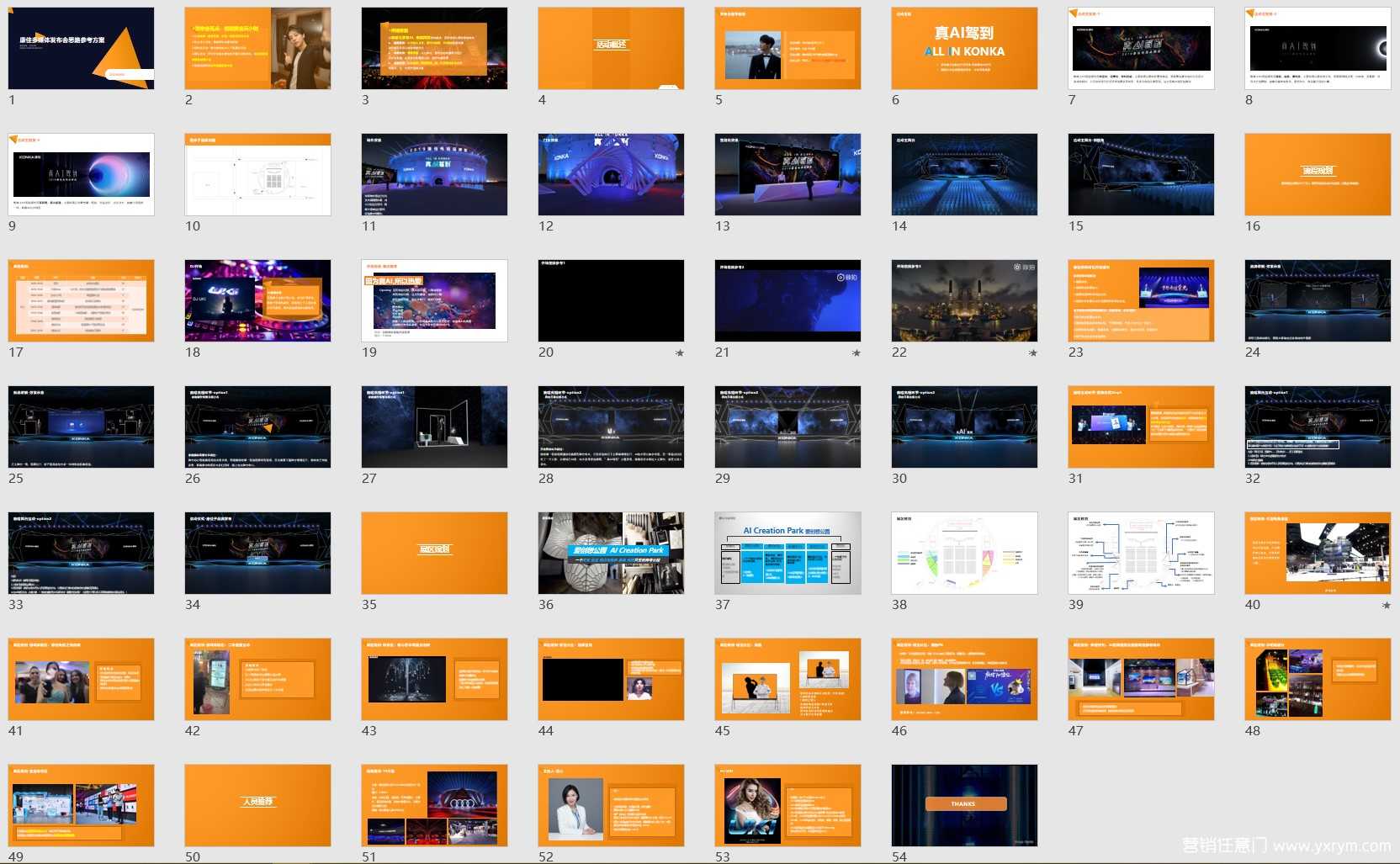Screen dimensions: 1400x864
Task: Select slide 48 thumbnail
Action: pos(1318,679)
